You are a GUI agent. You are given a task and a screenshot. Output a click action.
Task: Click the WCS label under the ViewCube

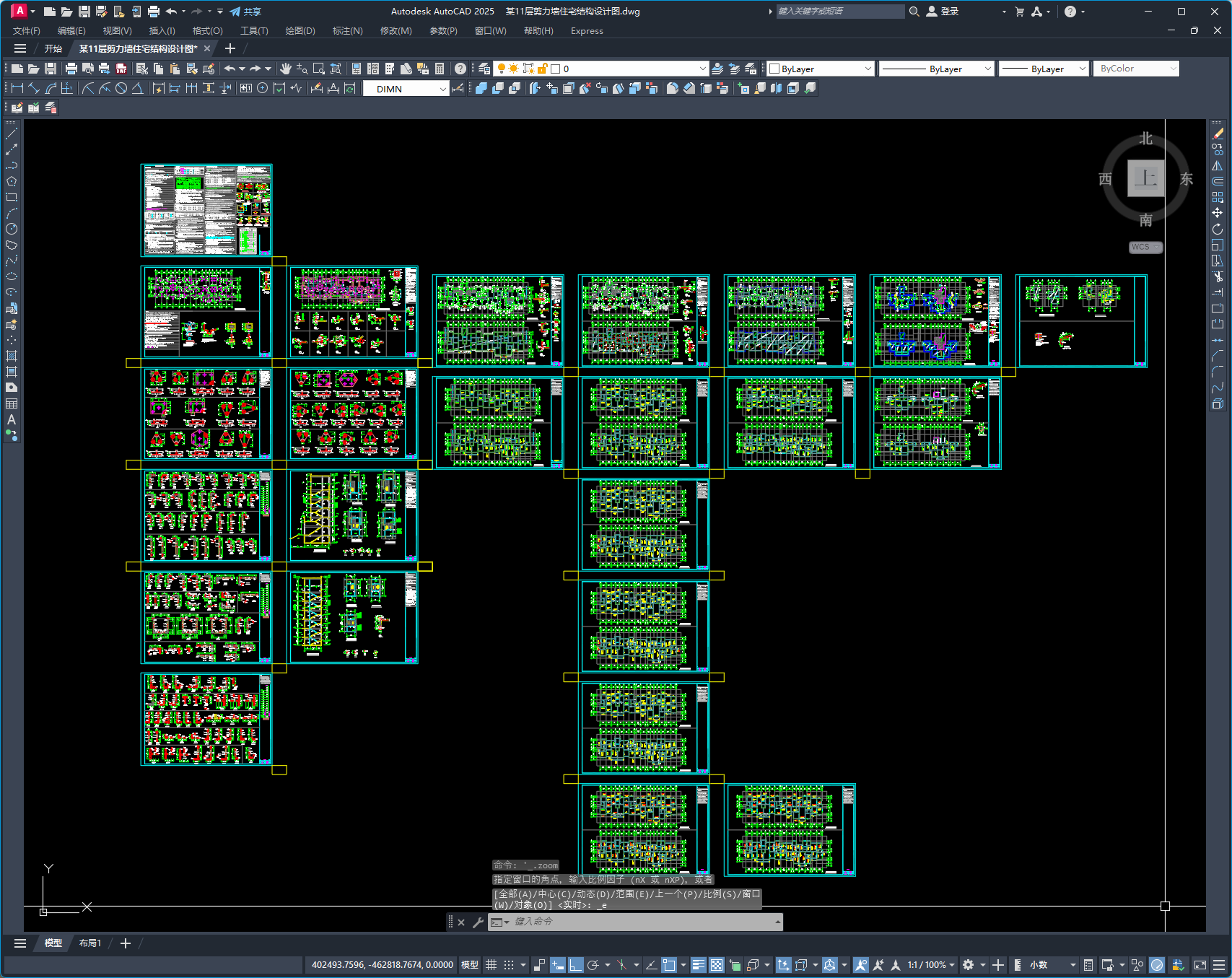(x=1145, y=247)
